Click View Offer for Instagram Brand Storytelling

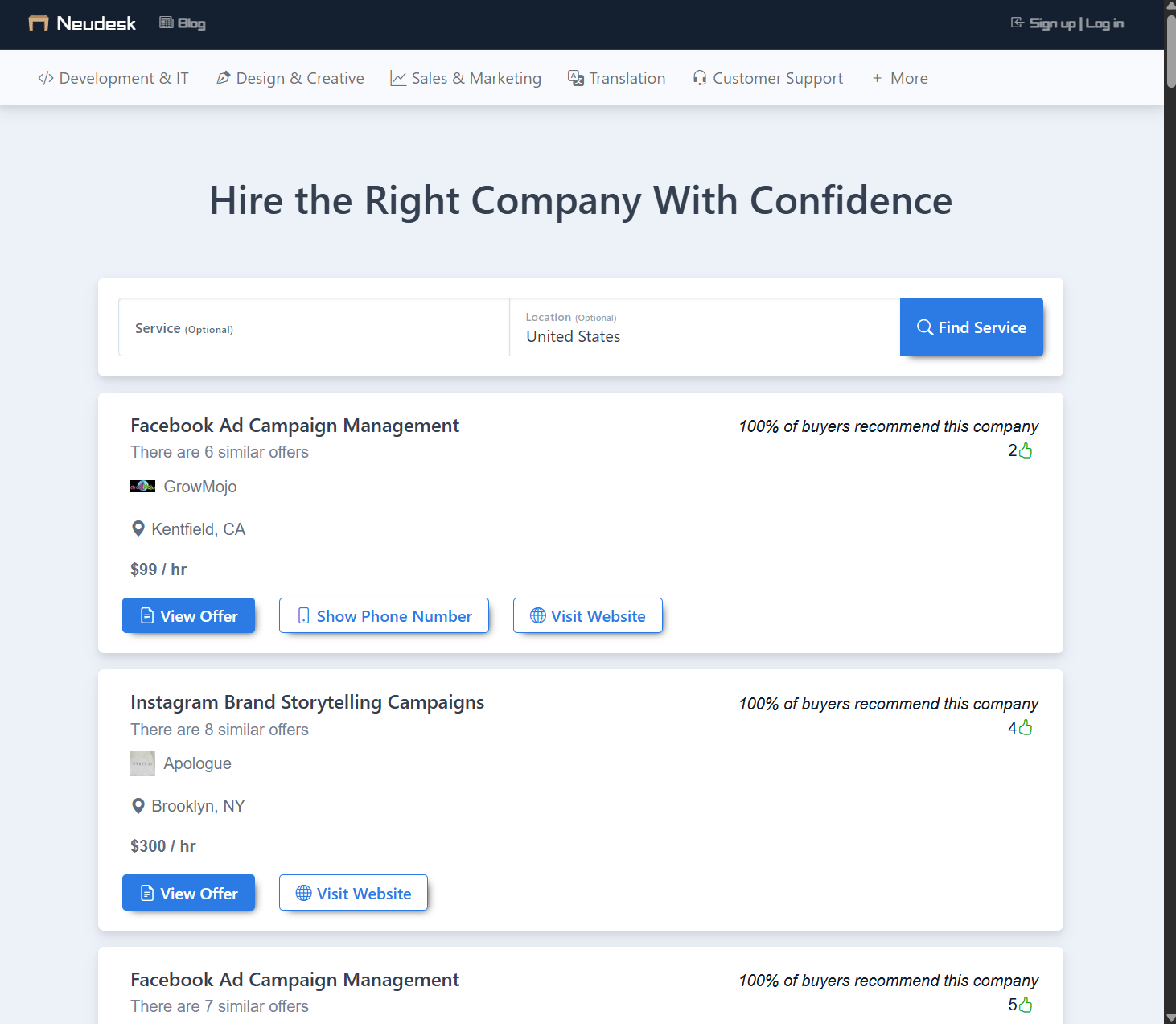point(188,893)
